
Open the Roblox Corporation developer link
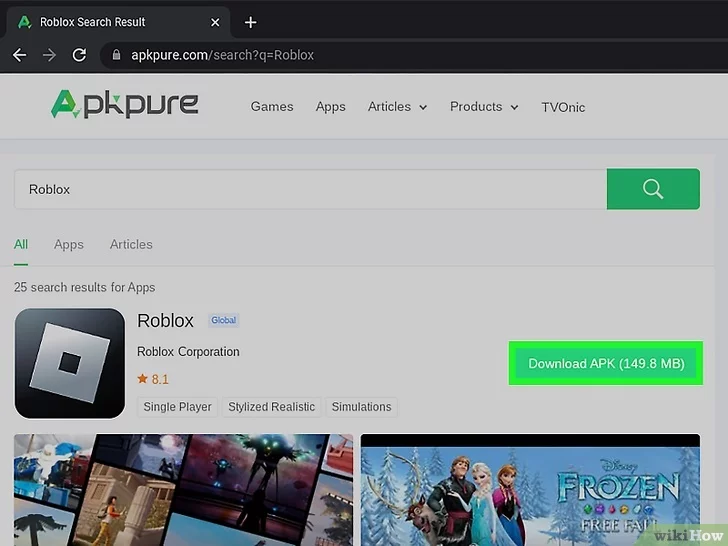[x=188, y=352]
